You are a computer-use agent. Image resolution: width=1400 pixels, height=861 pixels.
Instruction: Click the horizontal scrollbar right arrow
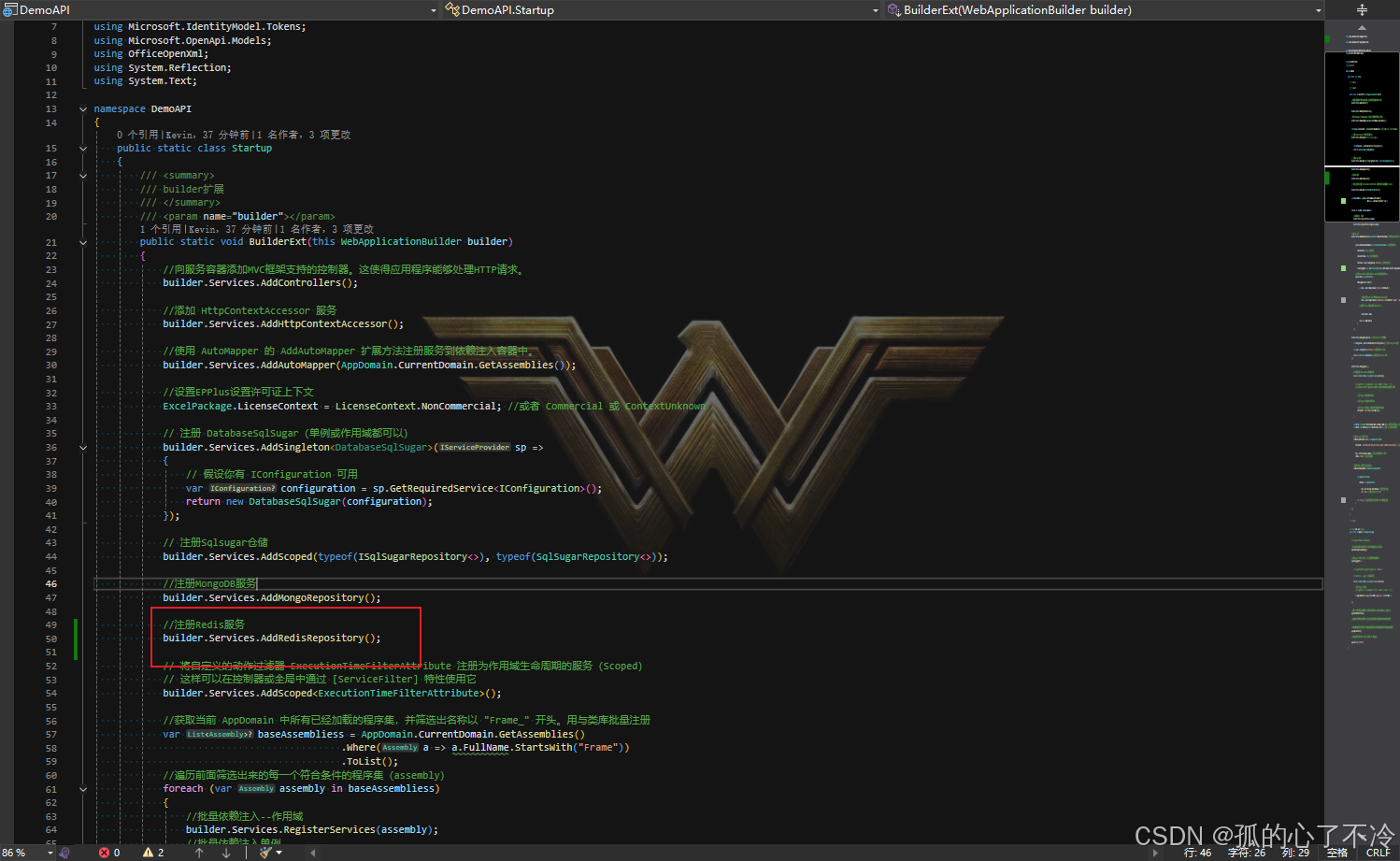pyautogui.click(x=1155, y=853)
